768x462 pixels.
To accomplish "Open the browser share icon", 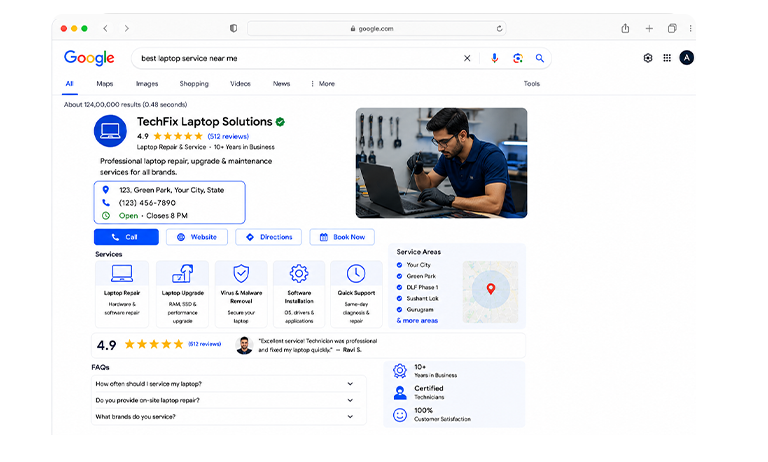I will (625, 28).
